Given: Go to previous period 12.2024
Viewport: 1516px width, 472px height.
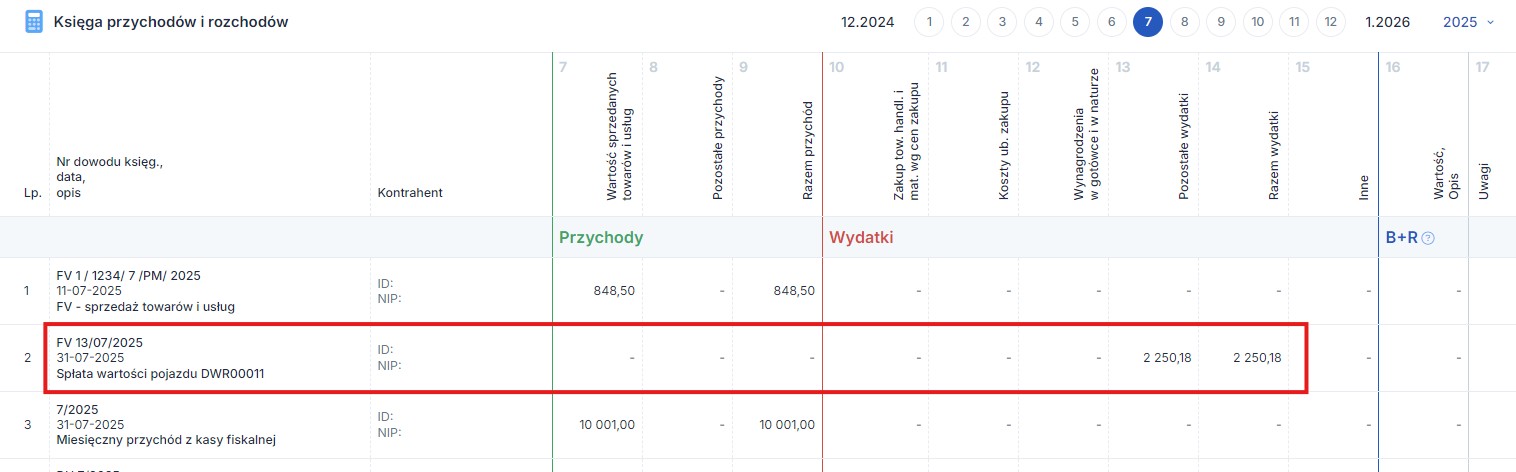Looking at the screenshot, I should tap(863, 22).
